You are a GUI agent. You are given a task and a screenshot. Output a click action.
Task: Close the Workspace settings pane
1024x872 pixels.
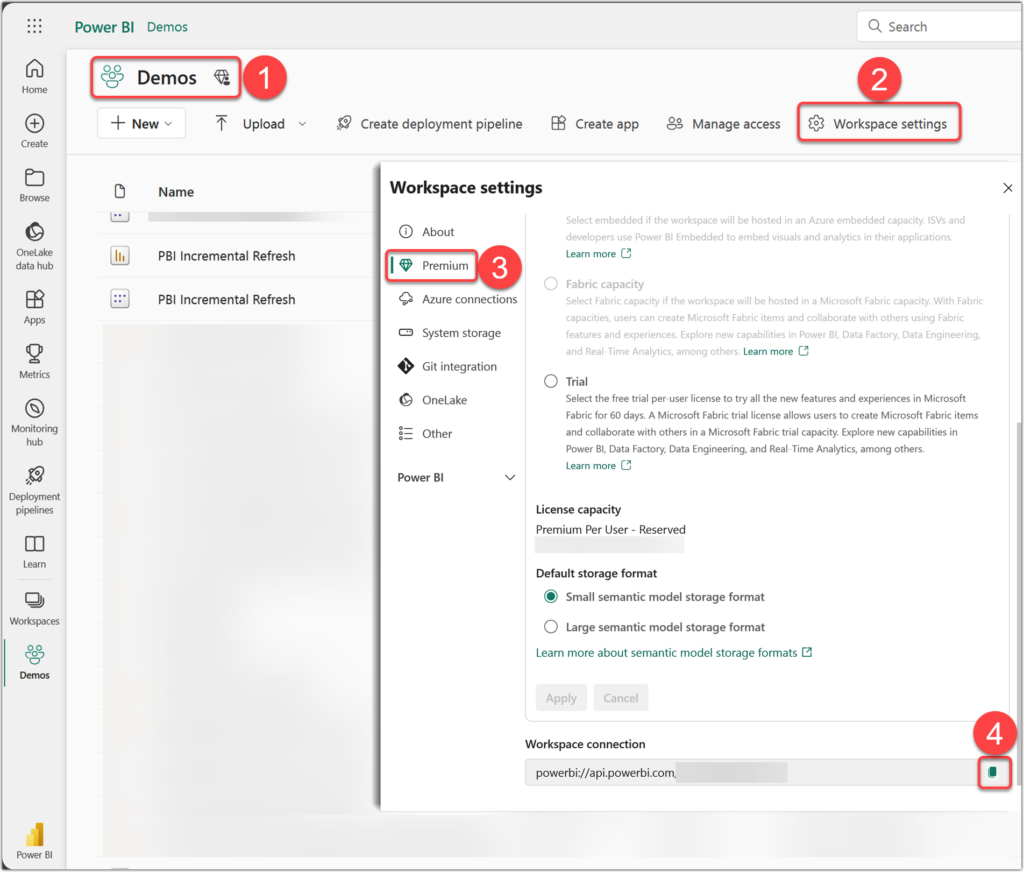1008,188
